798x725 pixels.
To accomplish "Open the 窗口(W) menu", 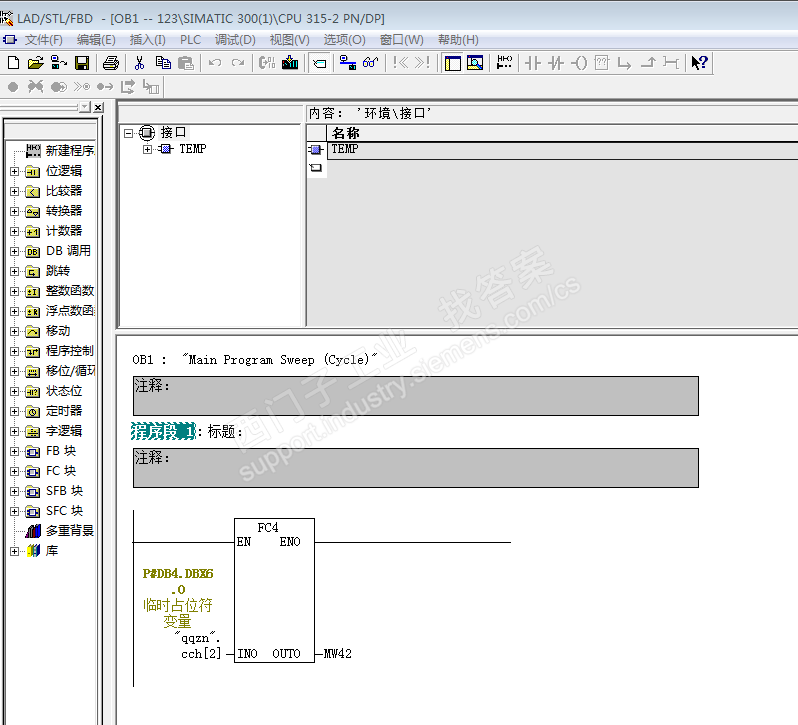I will tap(402, 40).
